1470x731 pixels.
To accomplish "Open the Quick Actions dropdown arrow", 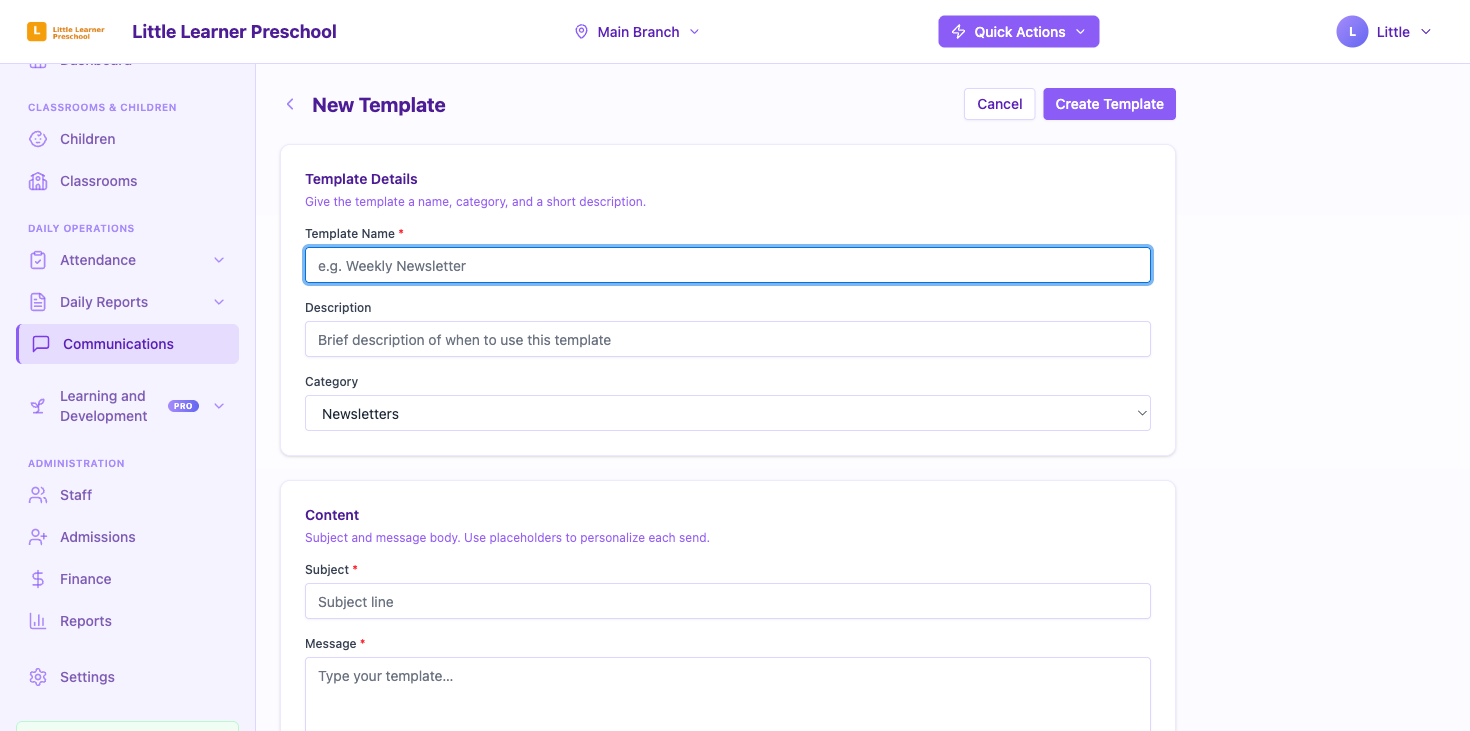I will 1080,32.
